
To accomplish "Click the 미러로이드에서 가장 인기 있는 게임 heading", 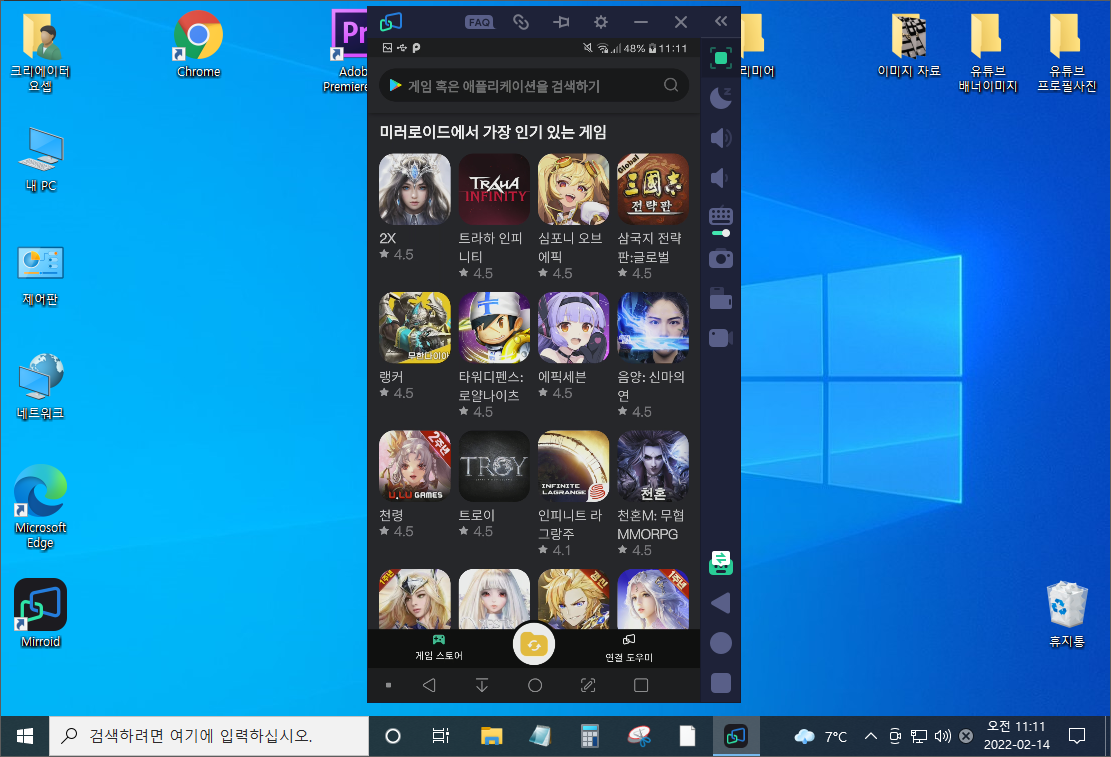I will (x=492, y=132).
